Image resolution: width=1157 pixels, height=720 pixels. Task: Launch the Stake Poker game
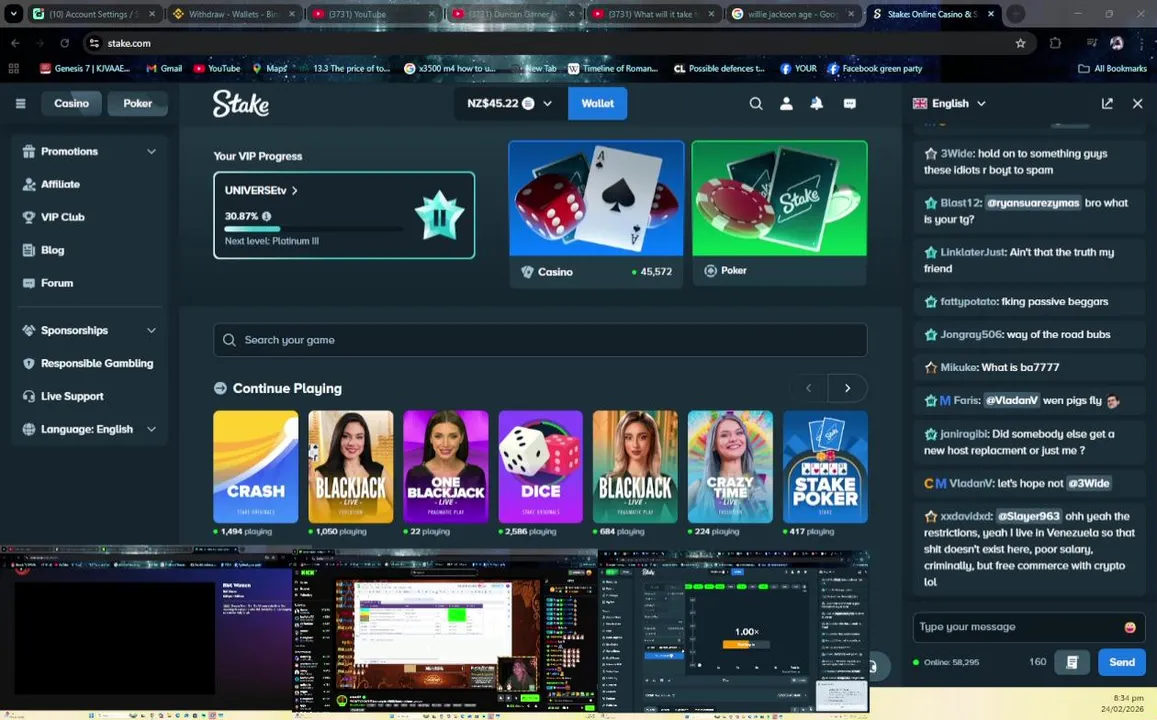point(825,467)
